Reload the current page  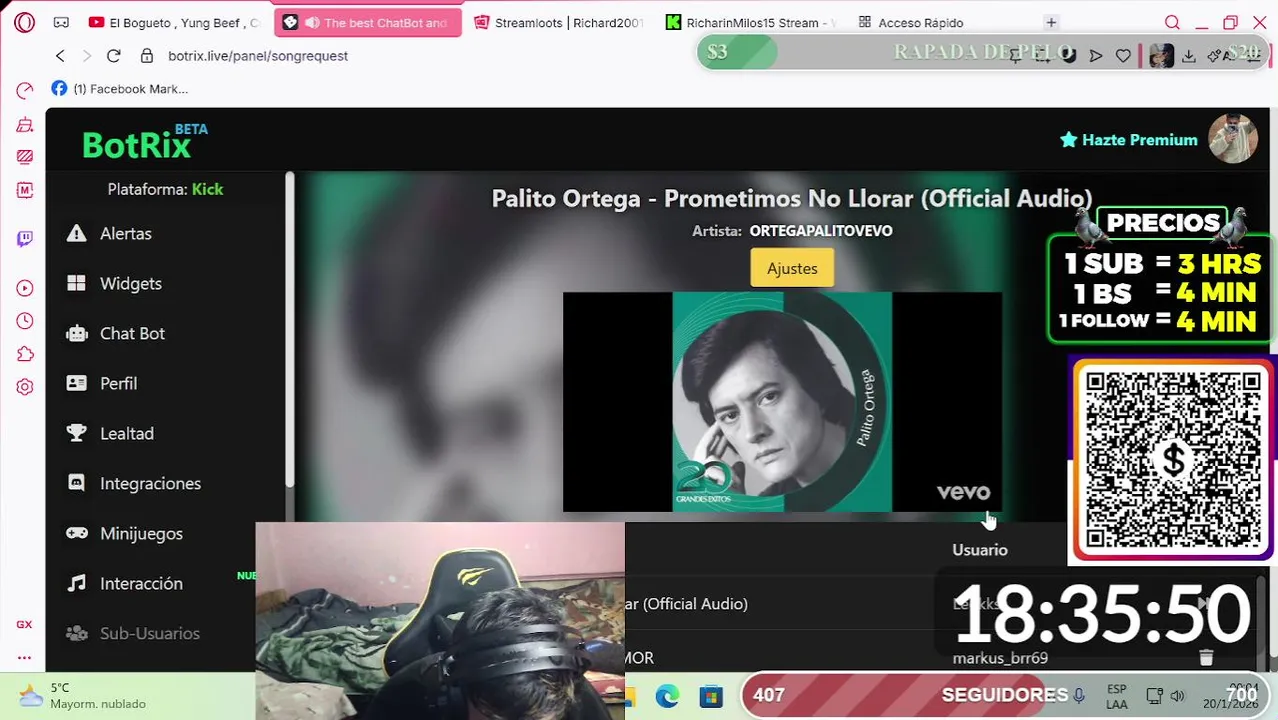pyautogui.click(x=113, y=56)
